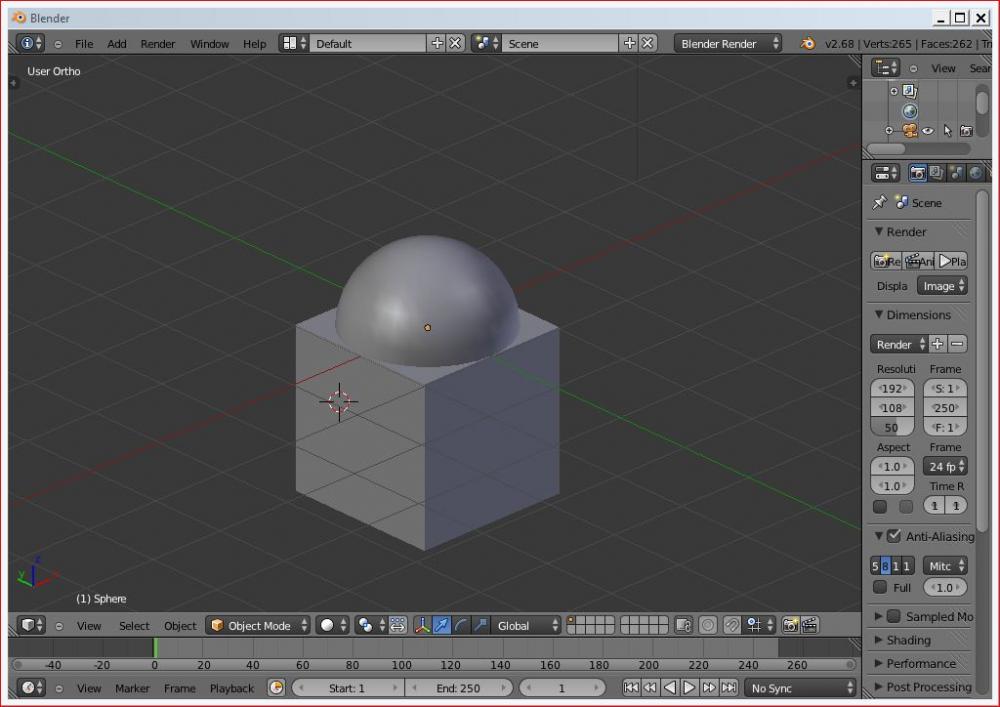The height and width of the screenshot is (707, 1000).
Task: Disable the Anti-Aliasing checkbox
Action: 894,537
